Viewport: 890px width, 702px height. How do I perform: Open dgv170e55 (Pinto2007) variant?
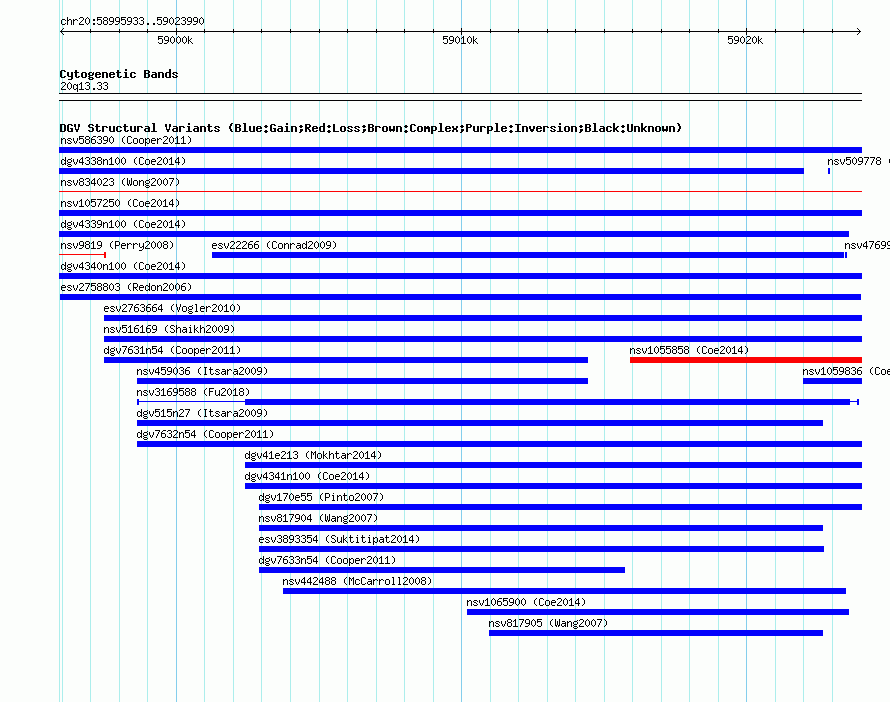(560, 507)
